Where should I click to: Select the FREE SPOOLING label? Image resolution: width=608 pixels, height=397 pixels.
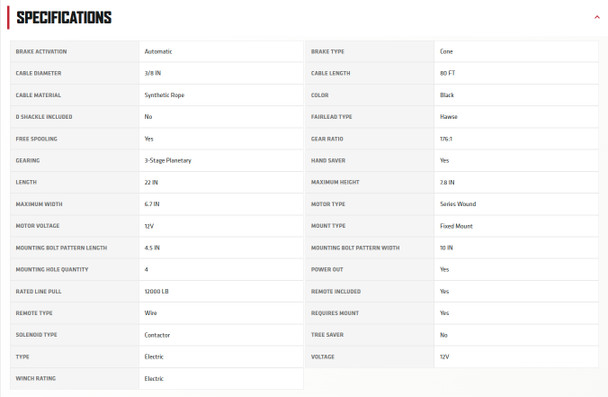36,139
